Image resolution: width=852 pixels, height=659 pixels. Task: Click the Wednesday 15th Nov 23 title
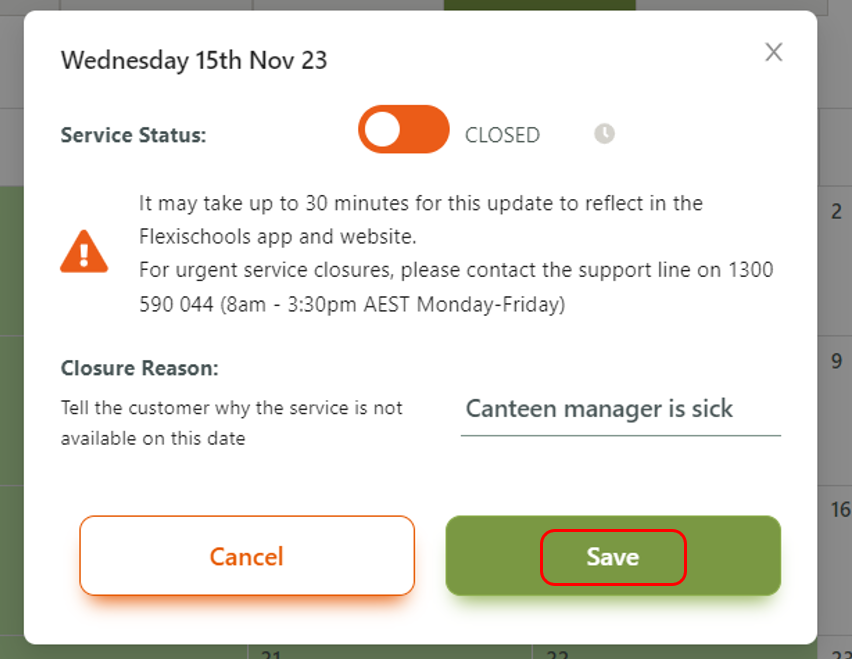tap(194, 60)
